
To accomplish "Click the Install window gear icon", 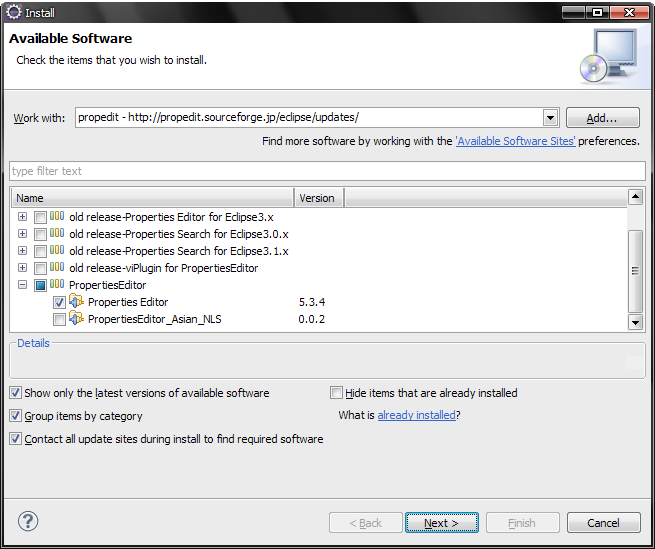I will tap(13, 12).
